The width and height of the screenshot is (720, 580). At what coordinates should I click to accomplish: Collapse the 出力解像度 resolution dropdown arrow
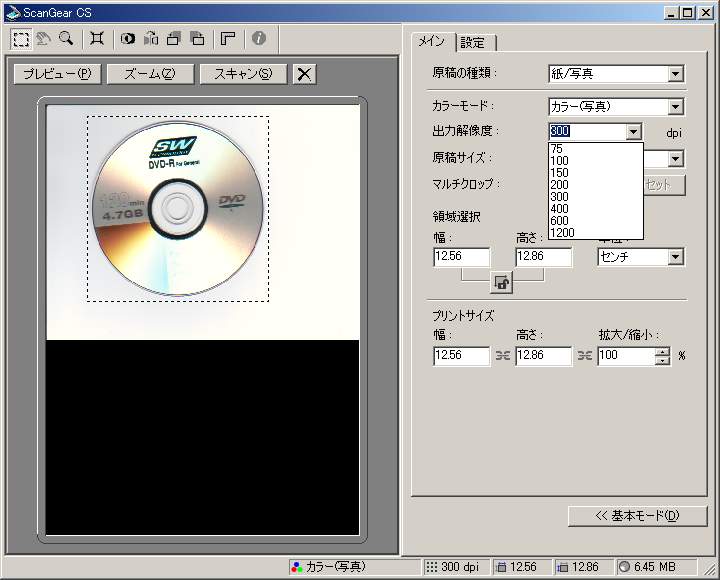(633, 132)
